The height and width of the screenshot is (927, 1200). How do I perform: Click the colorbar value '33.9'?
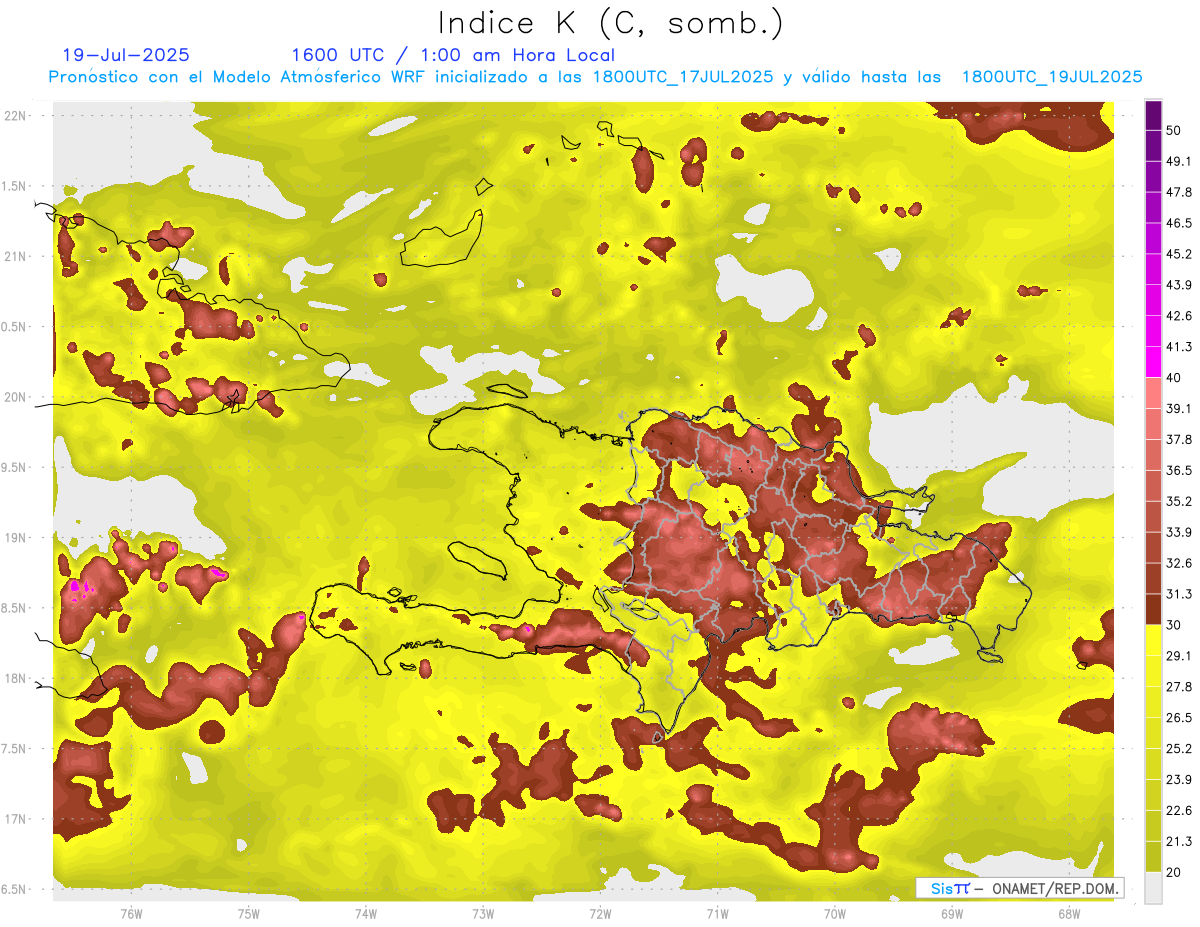[x=1178, y=532]
